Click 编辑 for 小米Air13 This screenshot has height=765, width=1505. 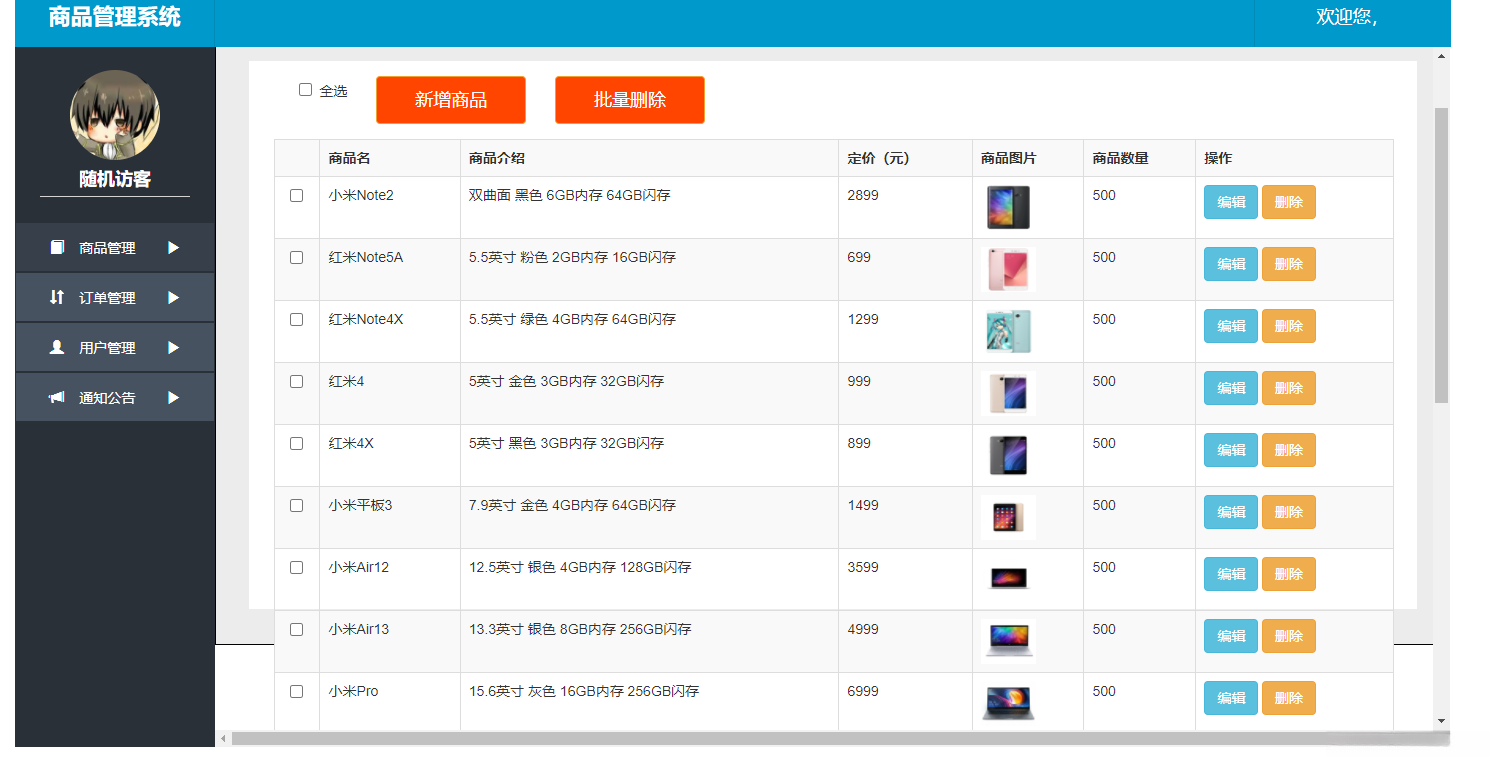(1231, 636)
